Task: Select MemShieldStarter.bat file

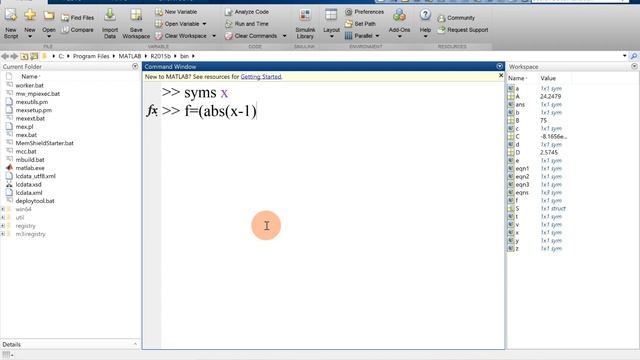Action: coord(44,143)
